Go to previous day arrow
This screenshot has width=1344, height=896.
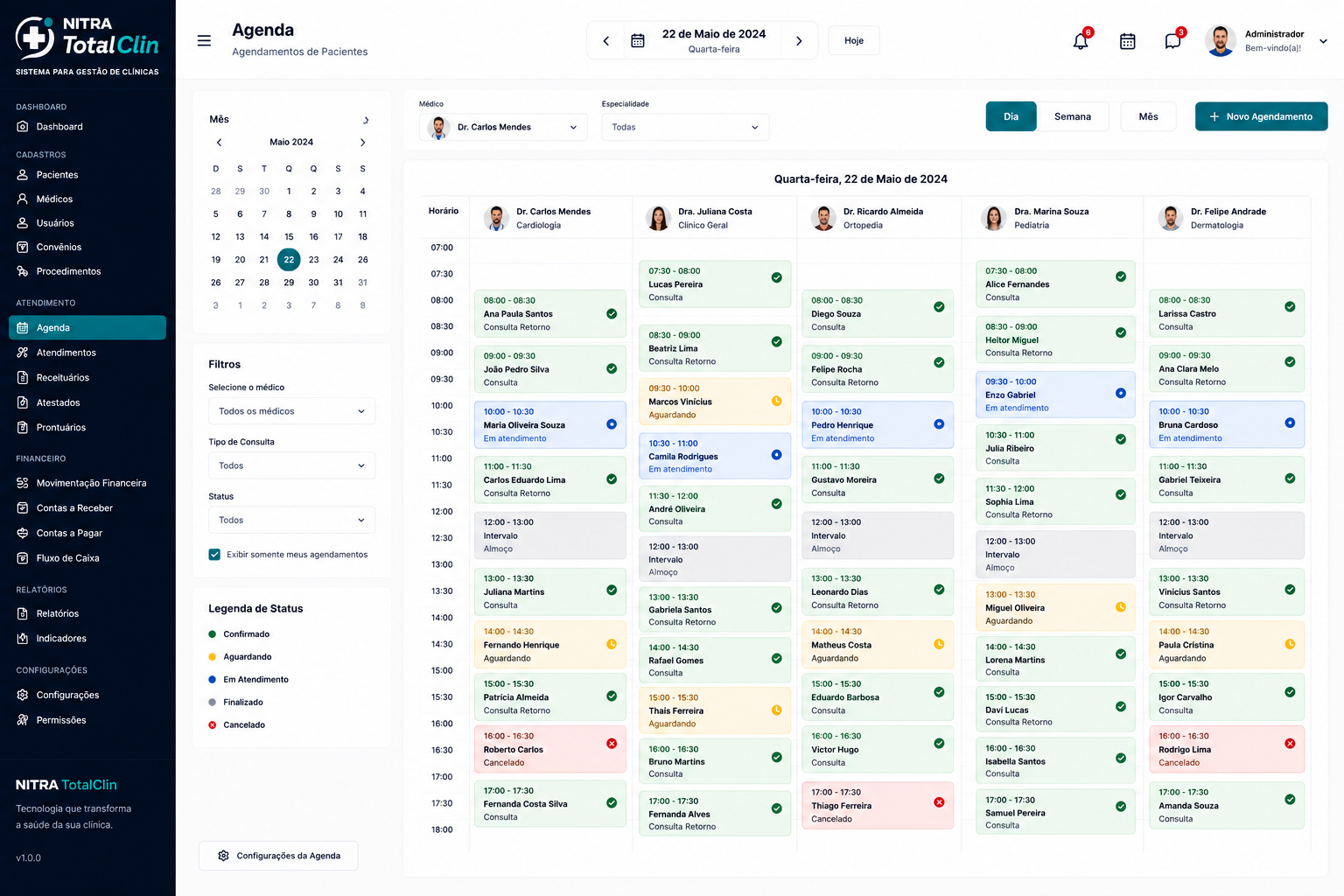coord(605,40)
